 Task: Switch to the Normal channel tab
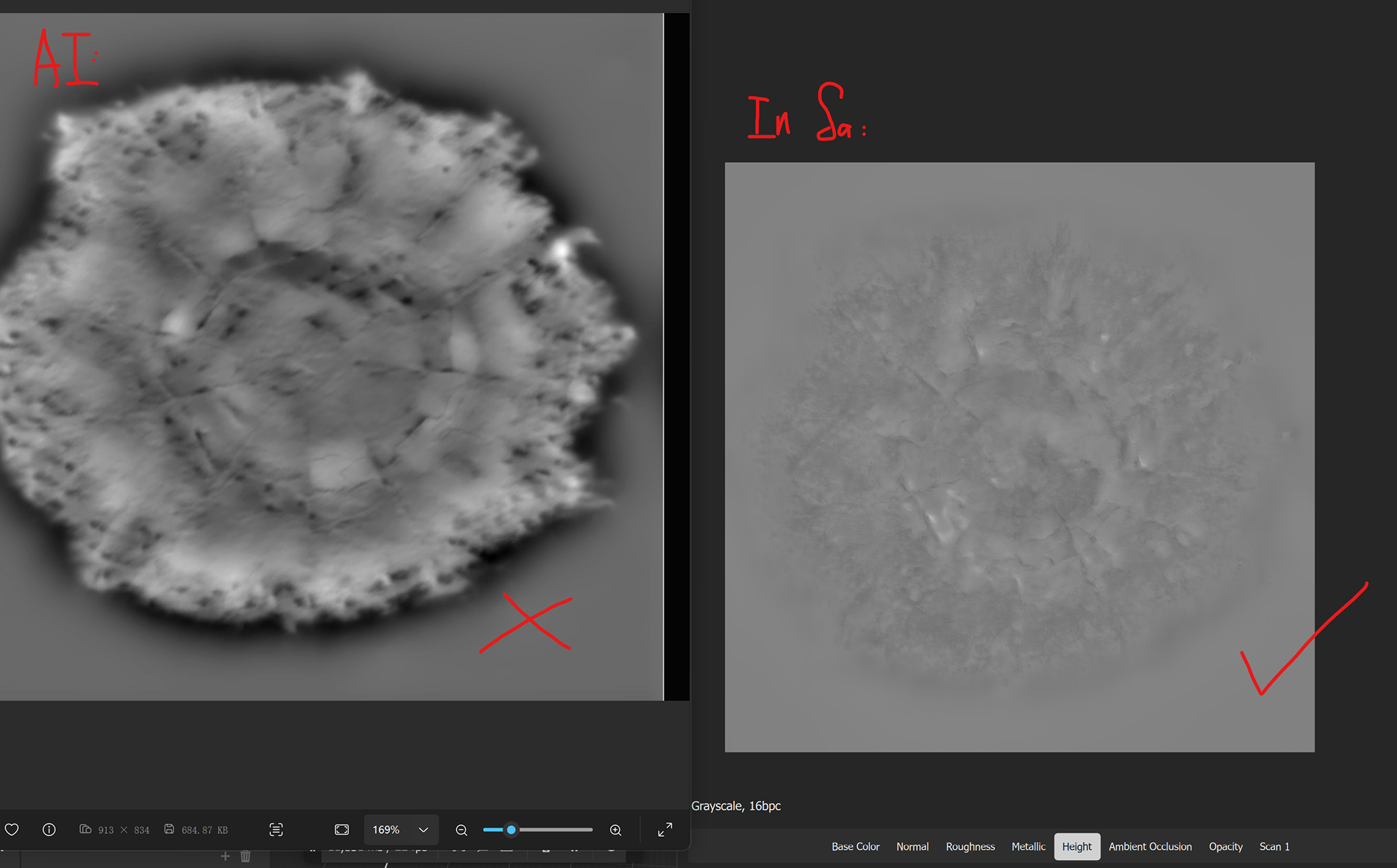[912, 846]
